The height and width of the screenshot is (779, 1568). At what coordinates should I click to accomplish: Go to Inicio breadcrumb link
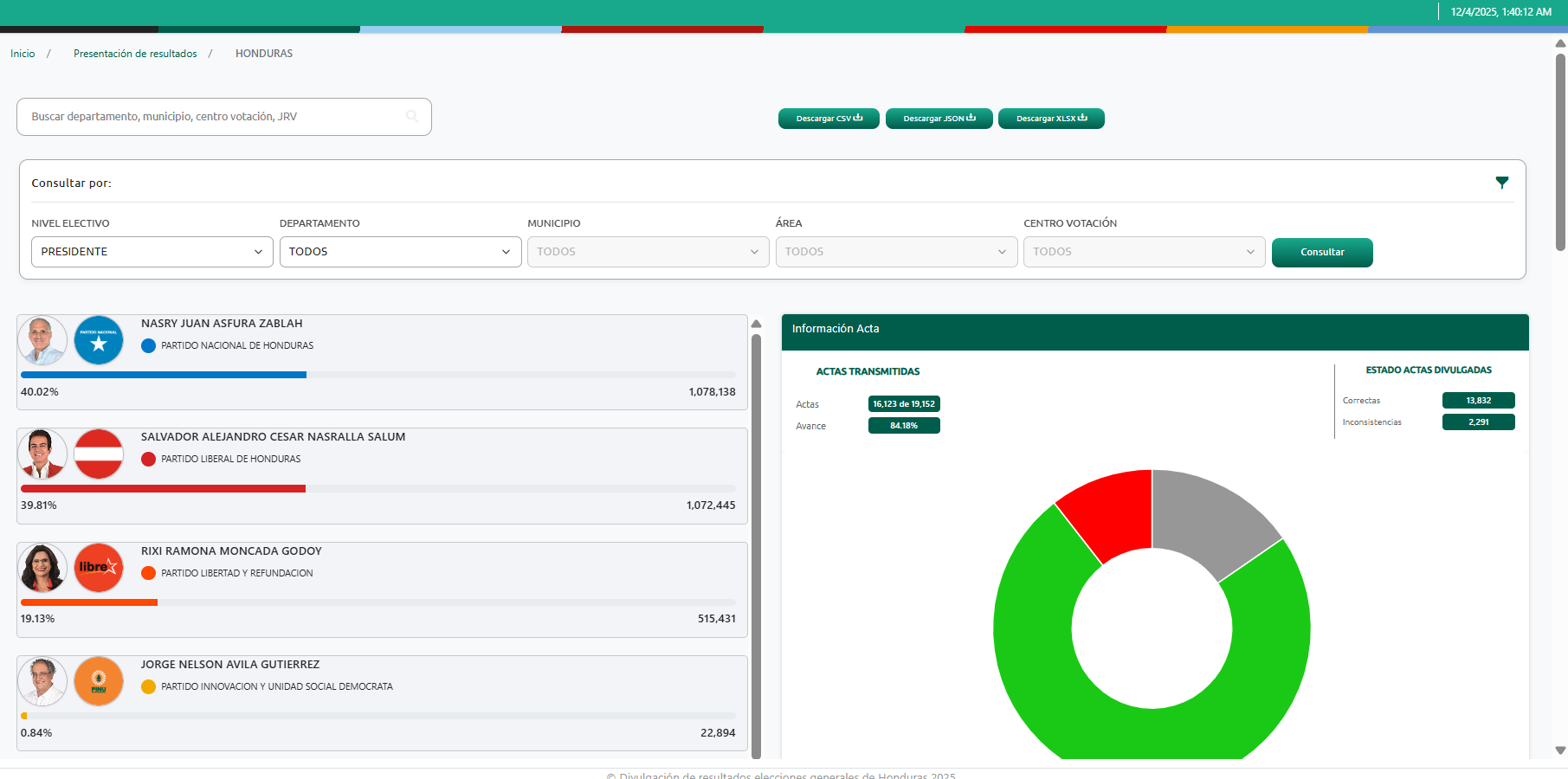pyautogui.click(x=23, y=54)
